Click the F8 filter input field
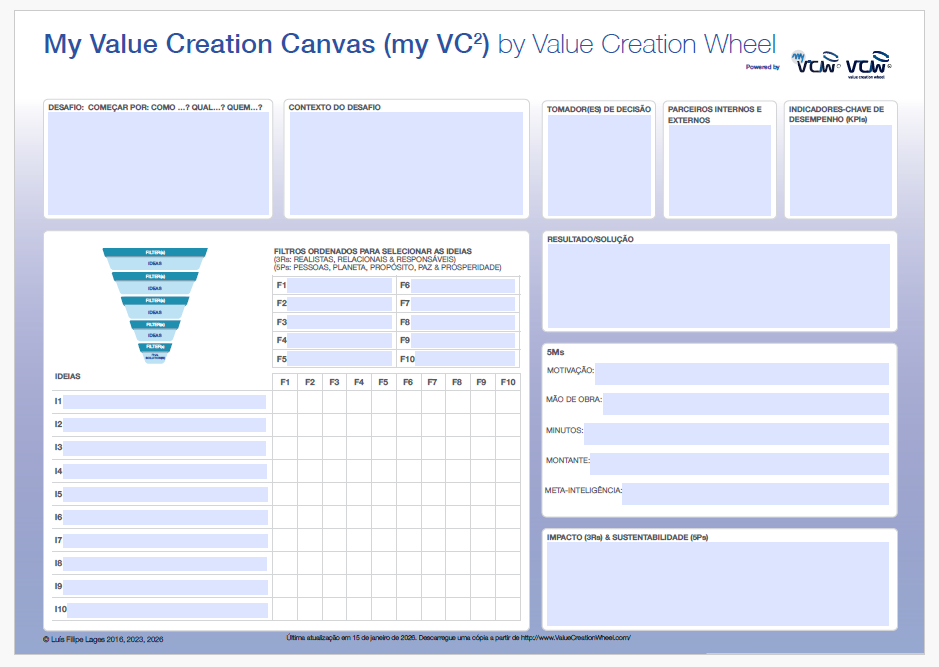The width and height of the screenshot is (939, 667). [x=463, y=322]
